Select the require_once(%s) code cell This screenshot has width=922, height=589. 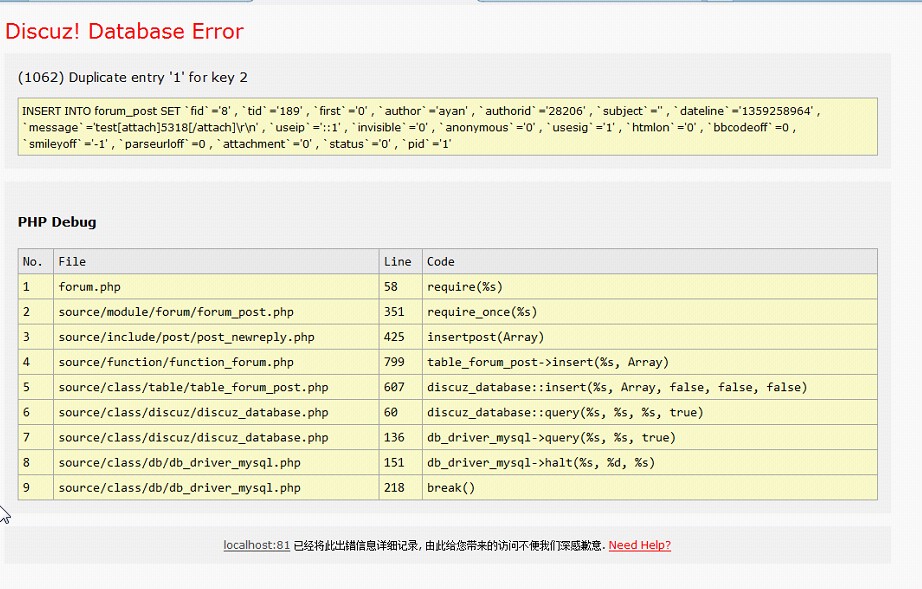click(650, 312)
